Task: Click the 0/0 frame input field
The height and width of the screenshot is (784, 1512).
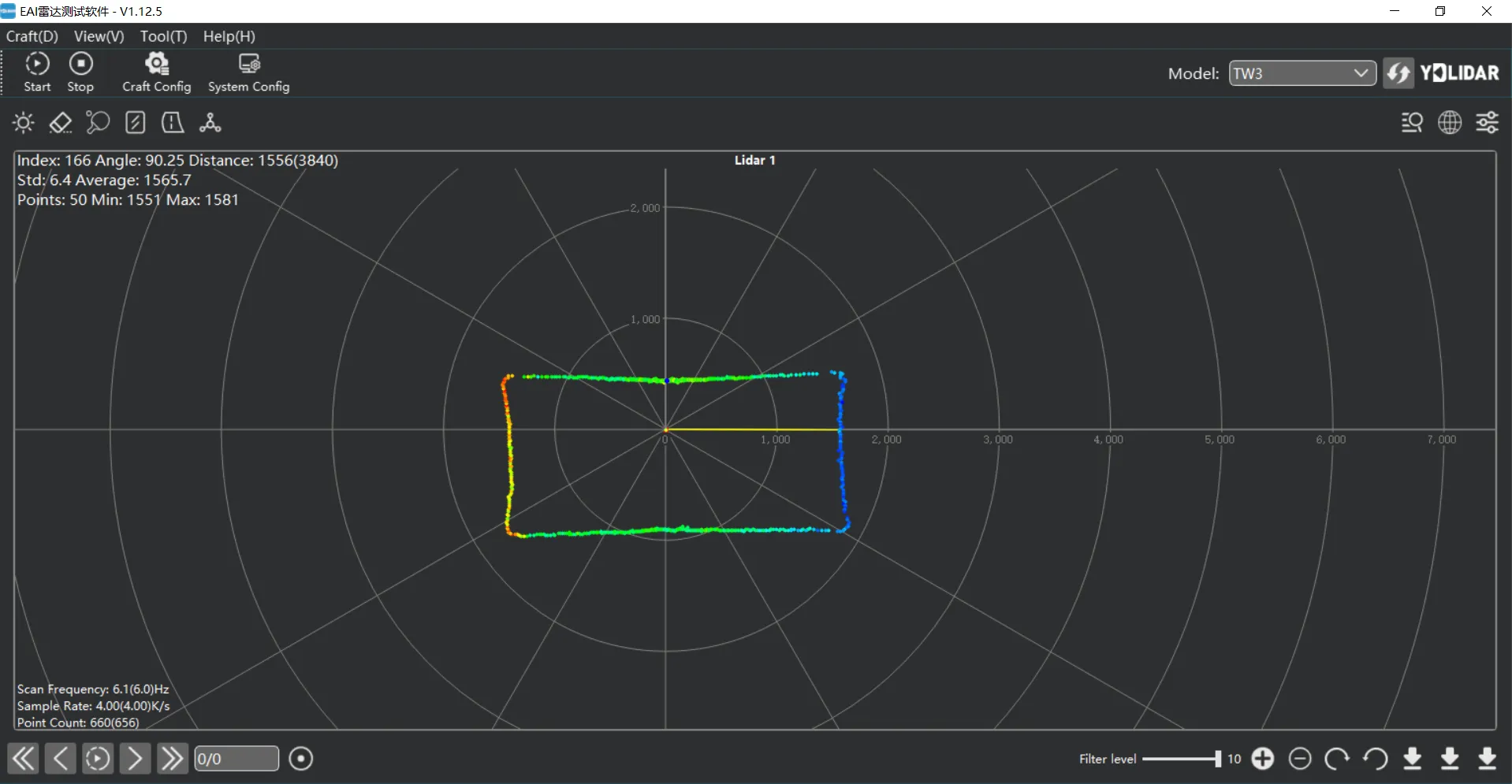Action: pyautogui.click(x=236, y=759)
